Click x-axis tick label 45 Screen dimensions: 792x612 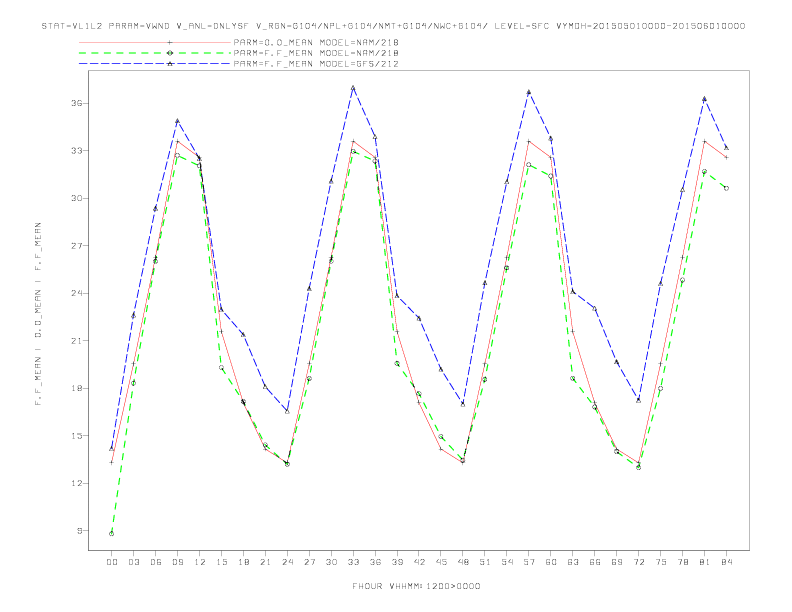point(441,562)
